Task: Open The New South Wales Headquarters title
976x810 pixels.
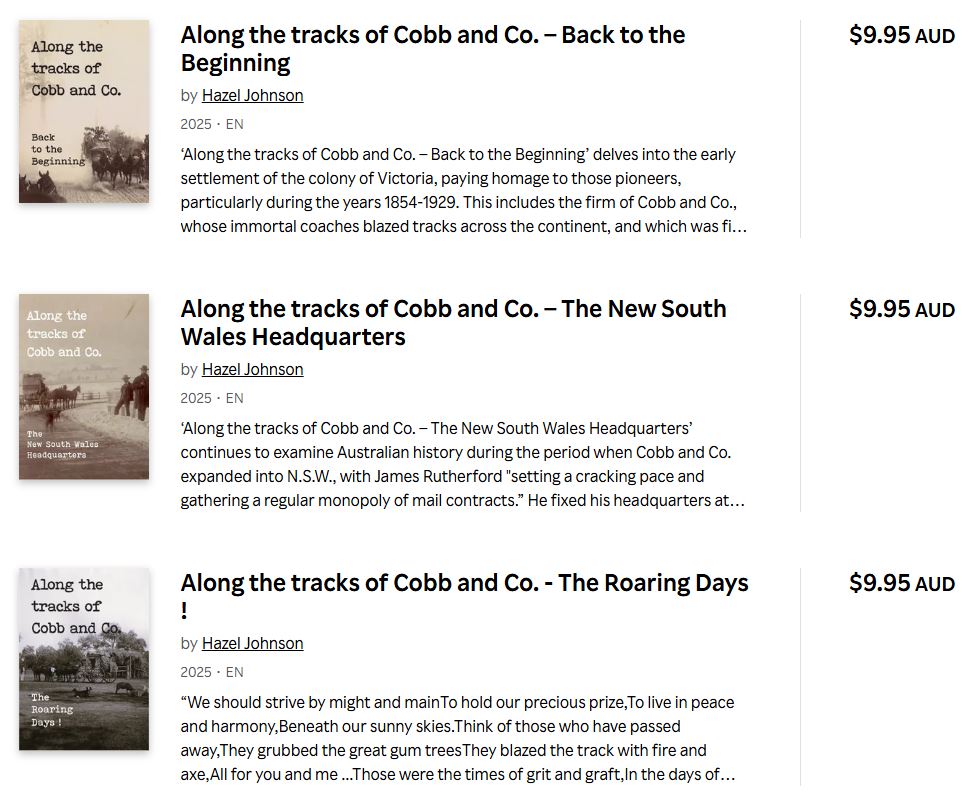Action: (x=453, y=323)
